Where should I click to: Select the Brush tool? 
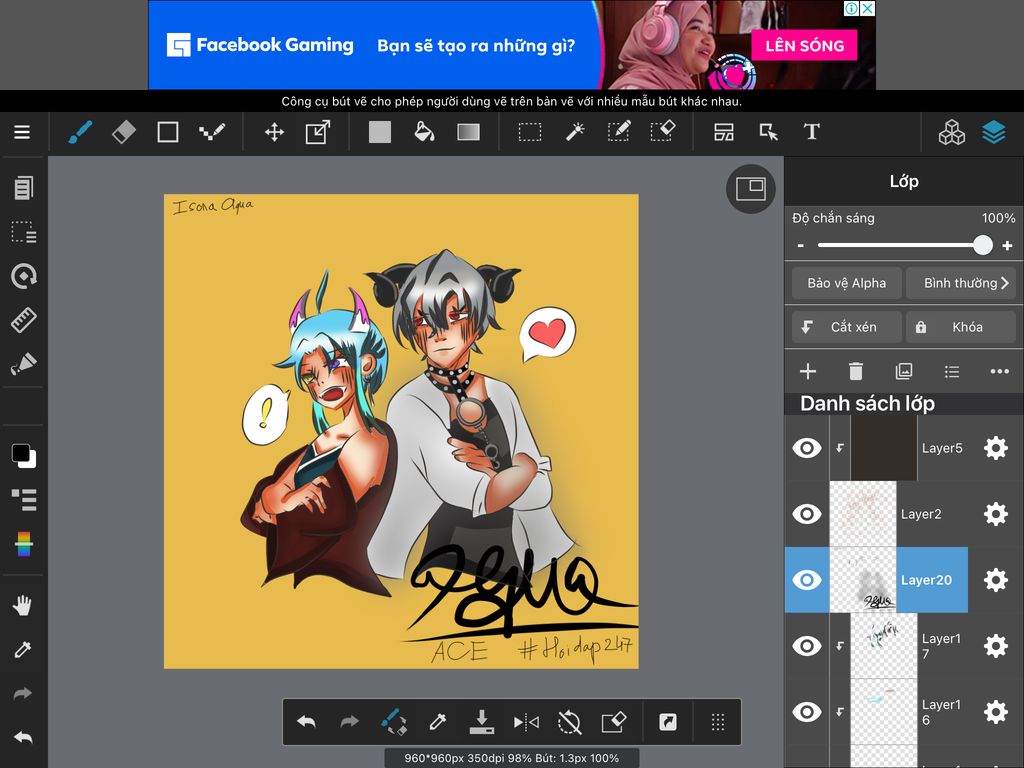80,133
